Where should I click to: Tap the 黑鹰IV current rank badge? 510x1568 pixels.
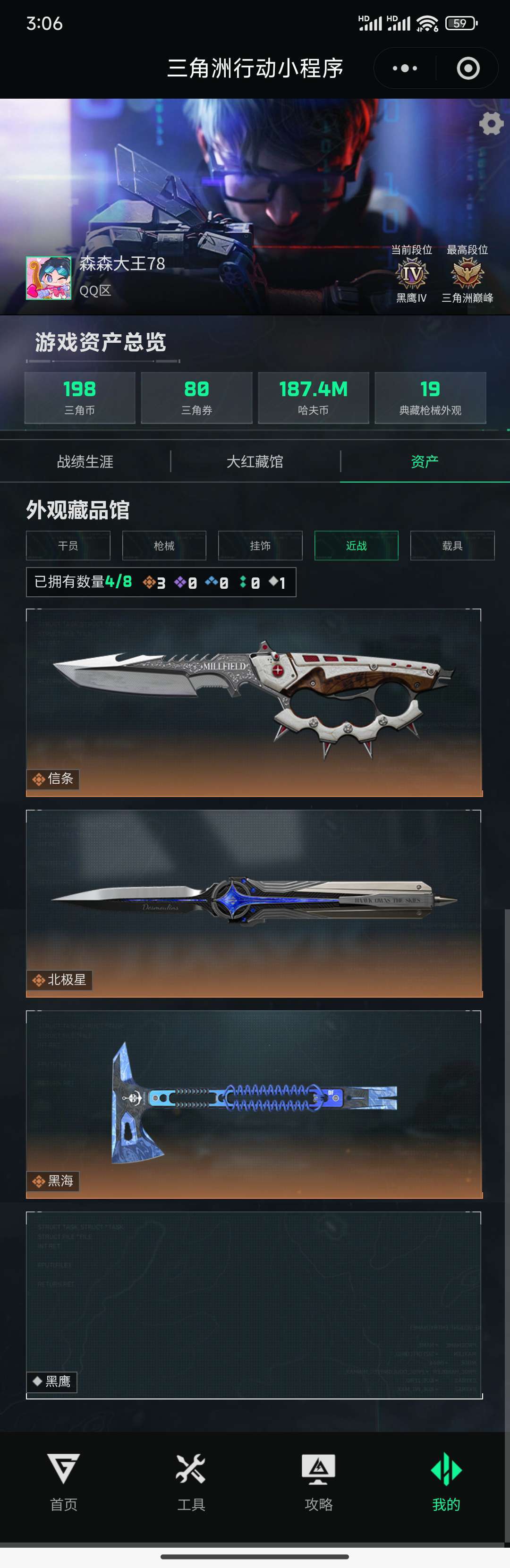pos(411,274)
